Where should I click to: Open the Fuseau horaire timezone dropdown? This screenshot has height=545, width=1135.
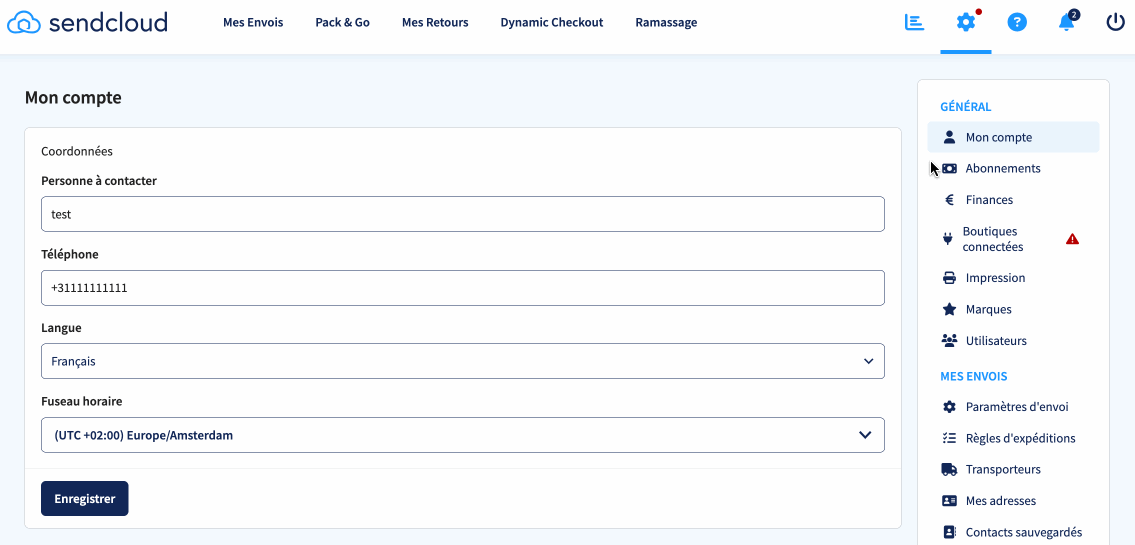(x=462, y=435)
